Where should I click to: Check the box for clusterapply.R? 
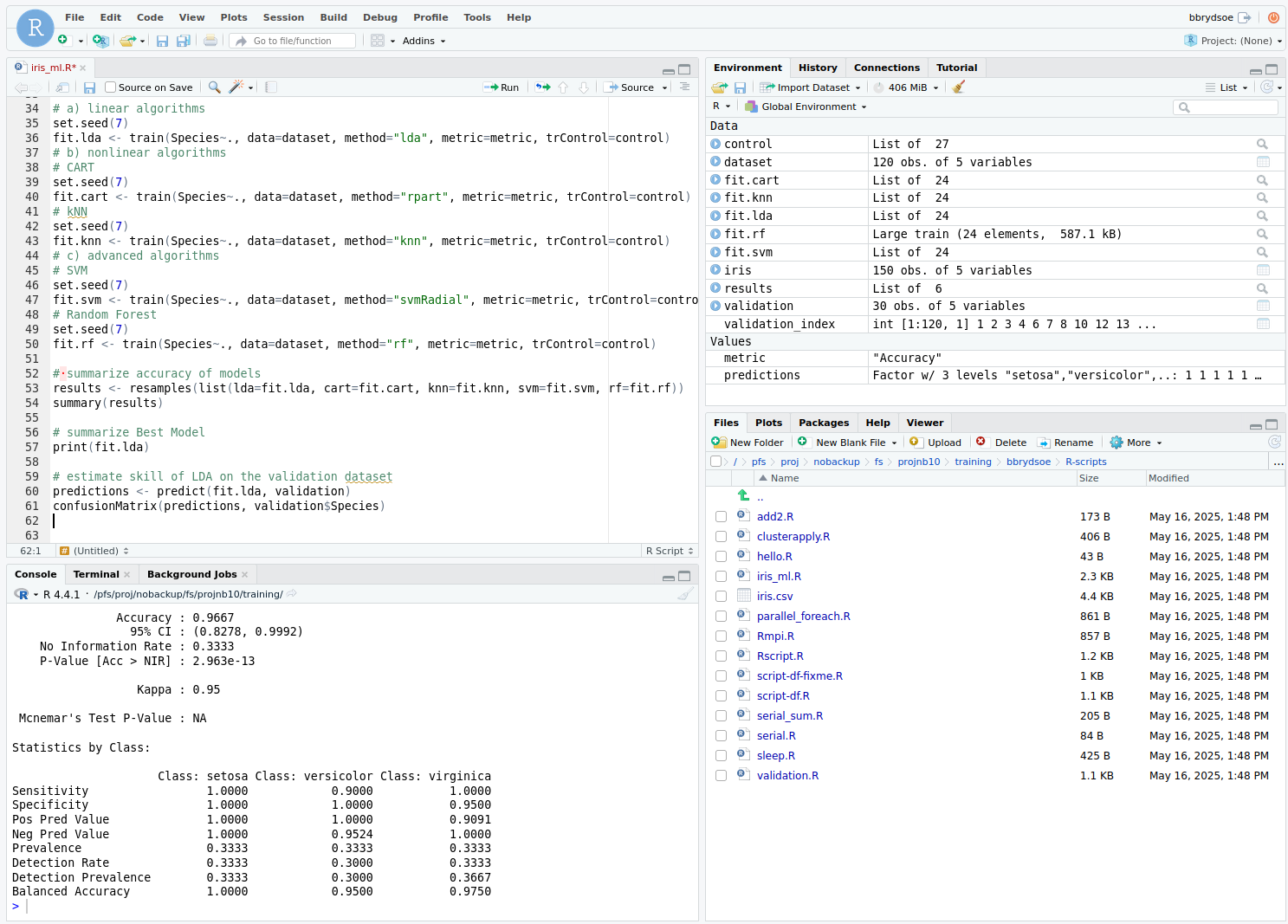coord(721,537)
